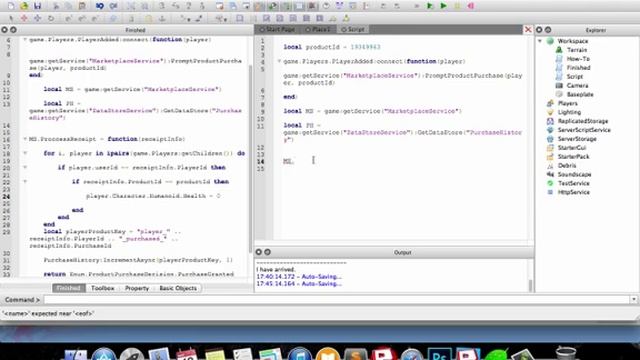Click the New file toolbar icon

11,6
